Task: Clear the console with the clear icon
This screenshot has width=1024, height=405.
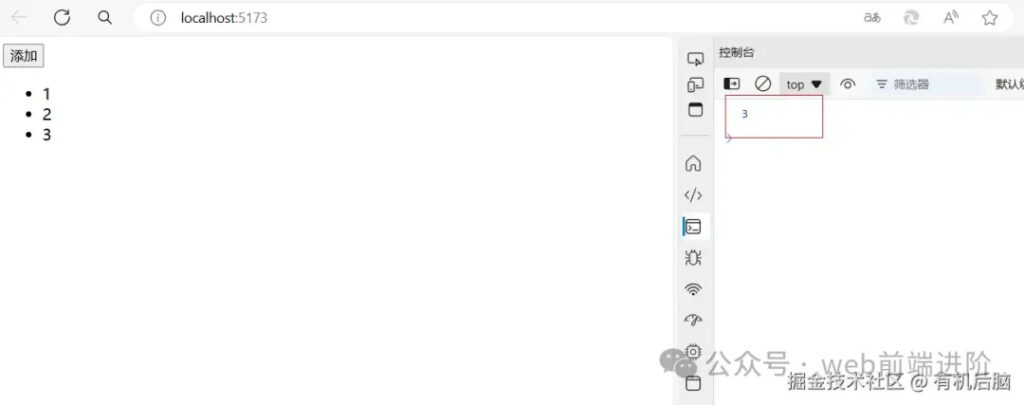Action: click(x=763, y=84)
